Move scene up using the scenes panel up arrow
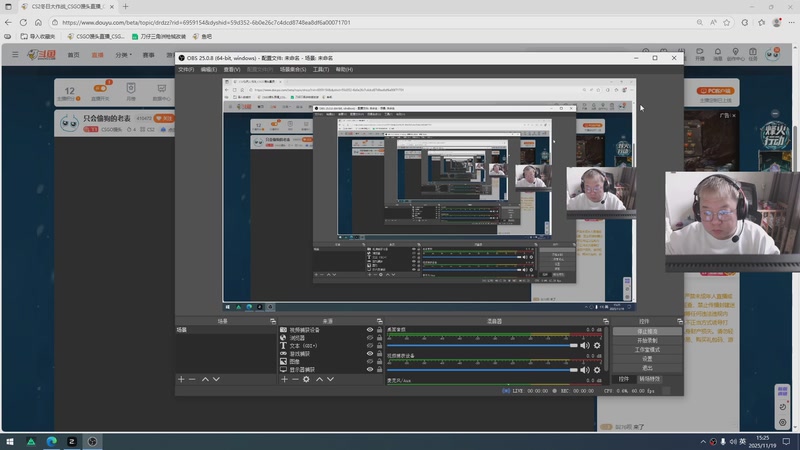Image resolution: width=800 pixels, height=450 pixels. [205, 379]
